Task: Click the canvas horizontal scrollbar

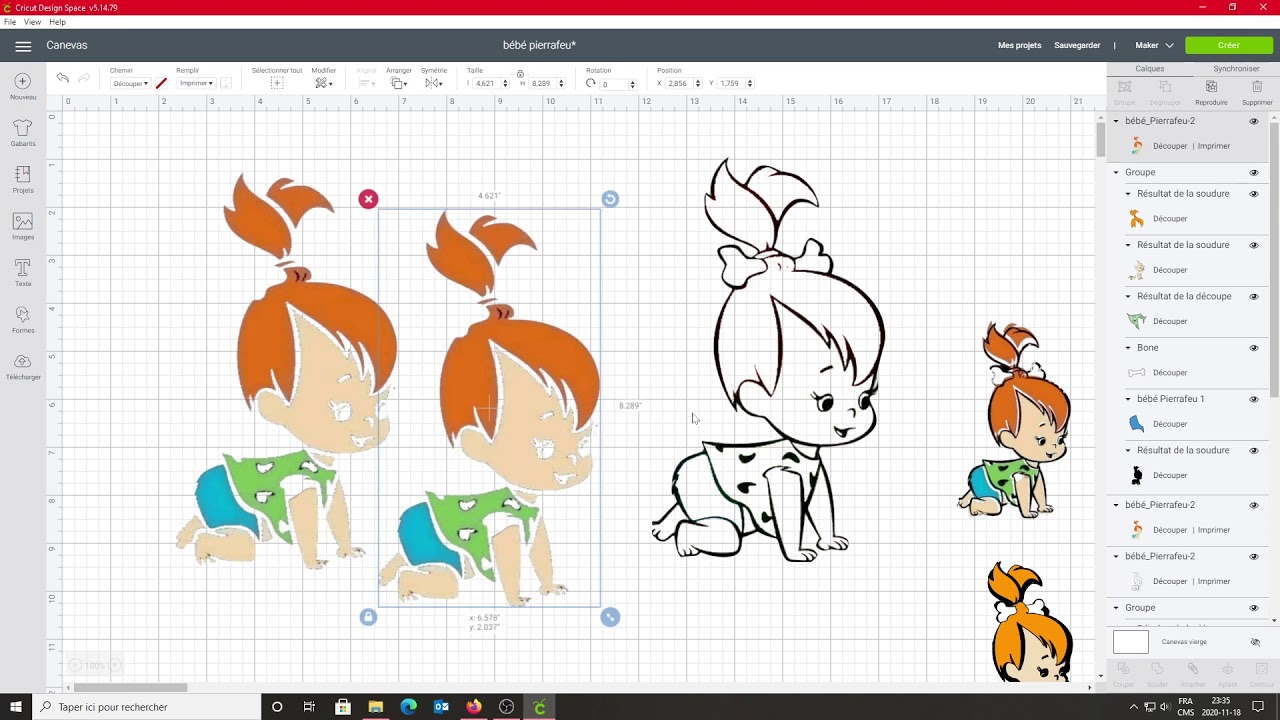Action: pyautogui.click(x=130, y=687)
